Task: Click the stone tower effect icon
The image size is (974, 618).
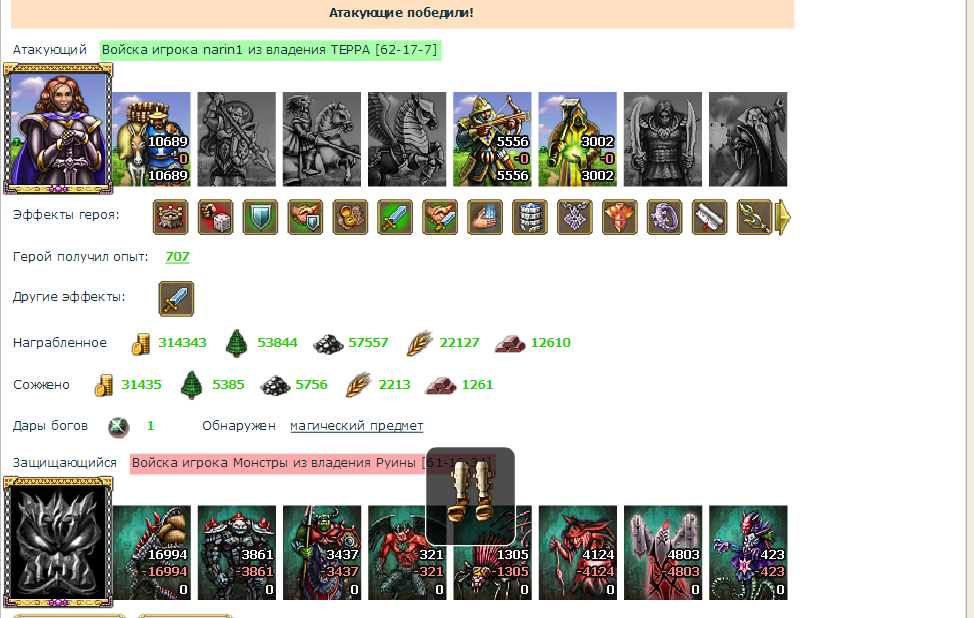Action: (529, 217)
